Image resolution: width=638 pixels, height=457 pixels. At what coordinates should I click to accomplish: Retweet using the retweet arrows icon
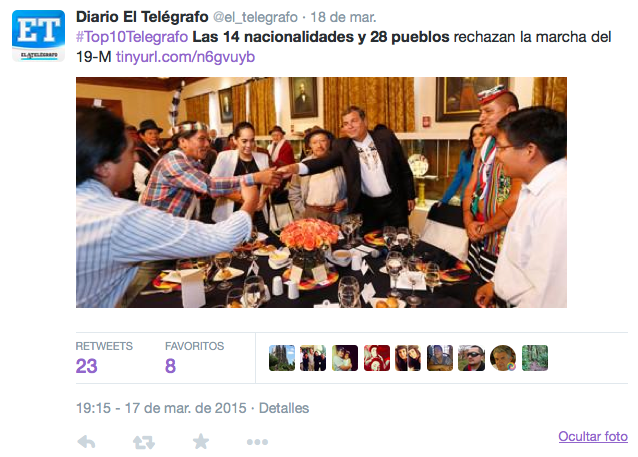pyautogui.click(x=144, y=442)
